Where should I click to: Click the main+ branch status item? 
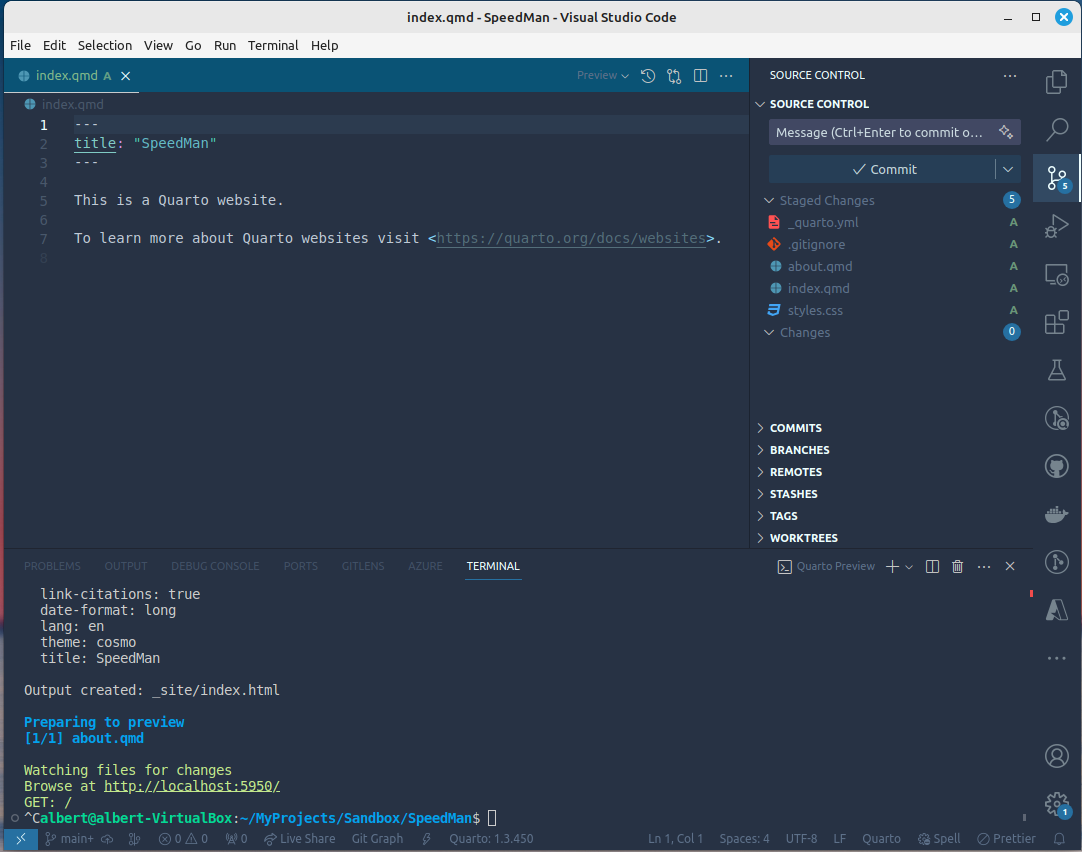tap(69, 839)
